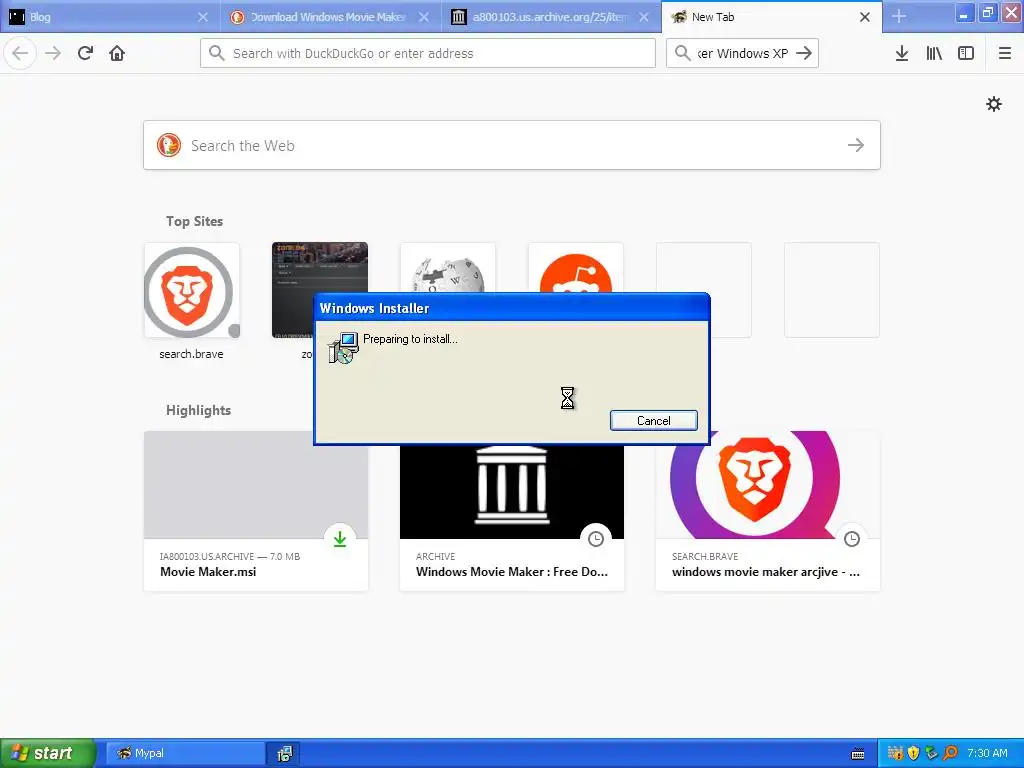
Task: Go forward using the forward arrow
Action: click(x=53, y=53)
